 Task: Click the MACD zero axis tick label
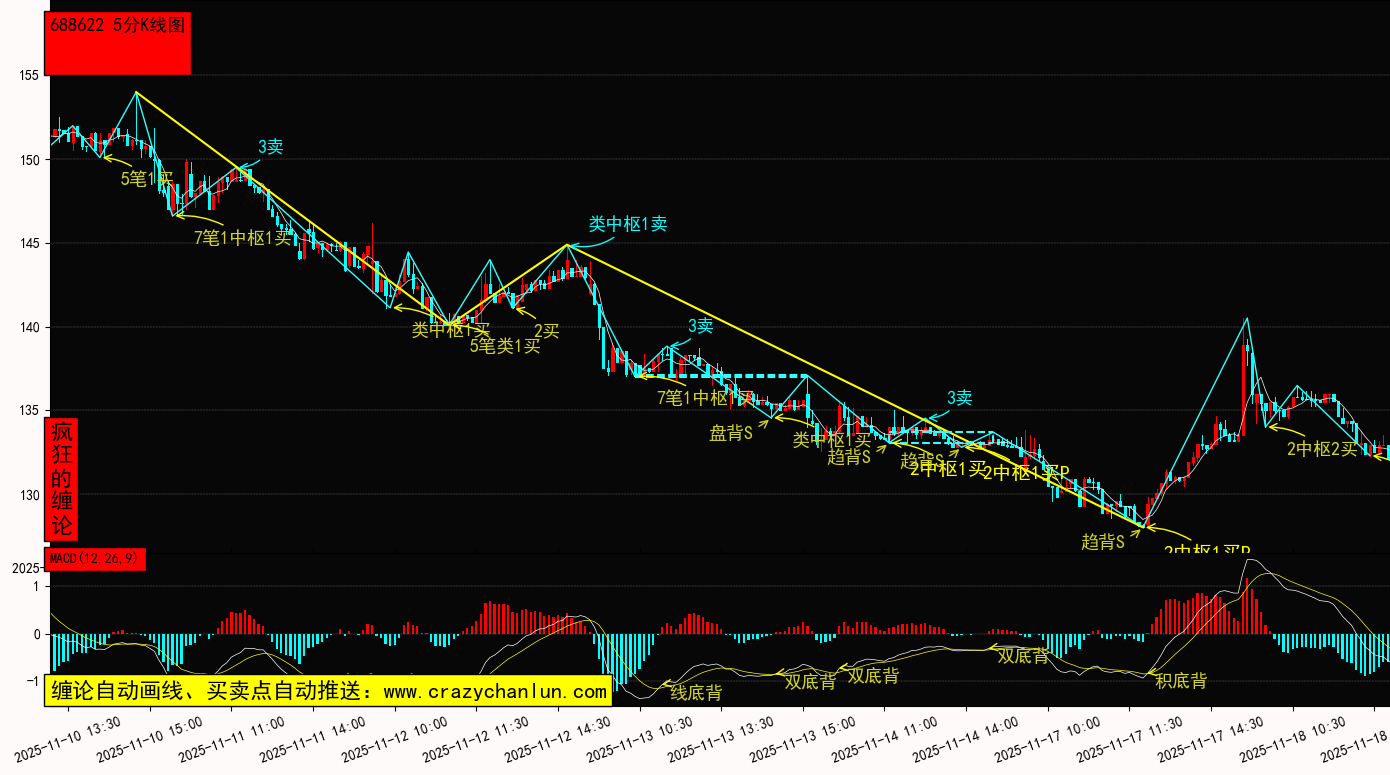36,634
